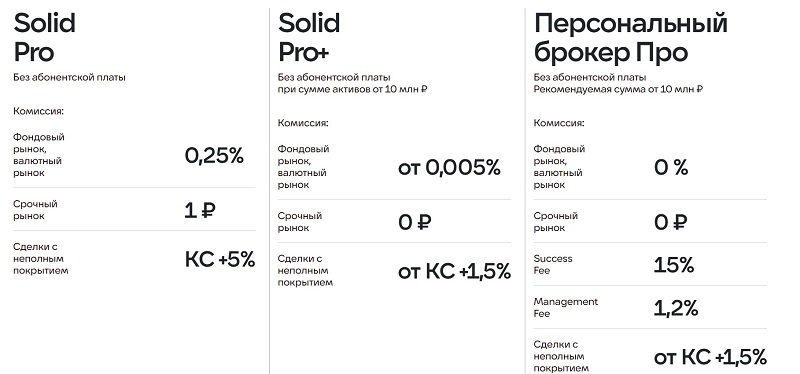Open the Персональный брокер Про tariff title
Viewport: 800px width, 374px height.
[x=631, y=39]
